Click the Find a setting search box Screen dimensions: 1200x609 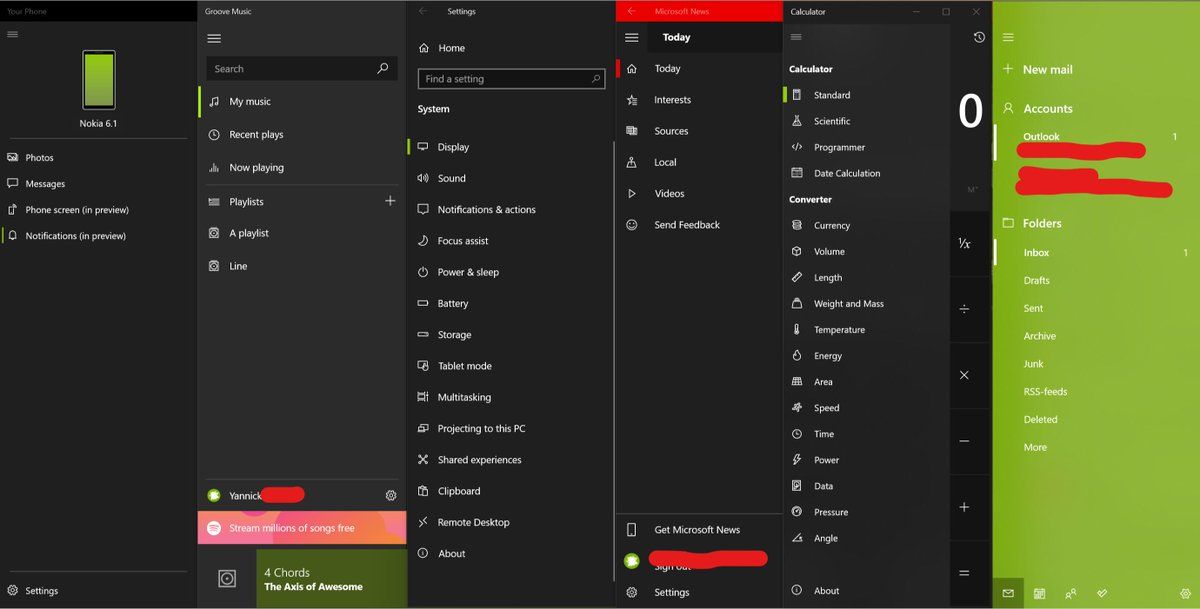[x=511, y=79]
